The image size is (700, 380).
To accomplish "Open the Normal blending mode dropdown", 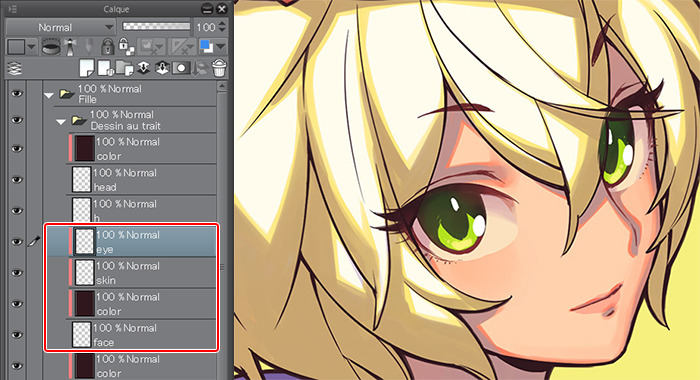I will 60,27.
